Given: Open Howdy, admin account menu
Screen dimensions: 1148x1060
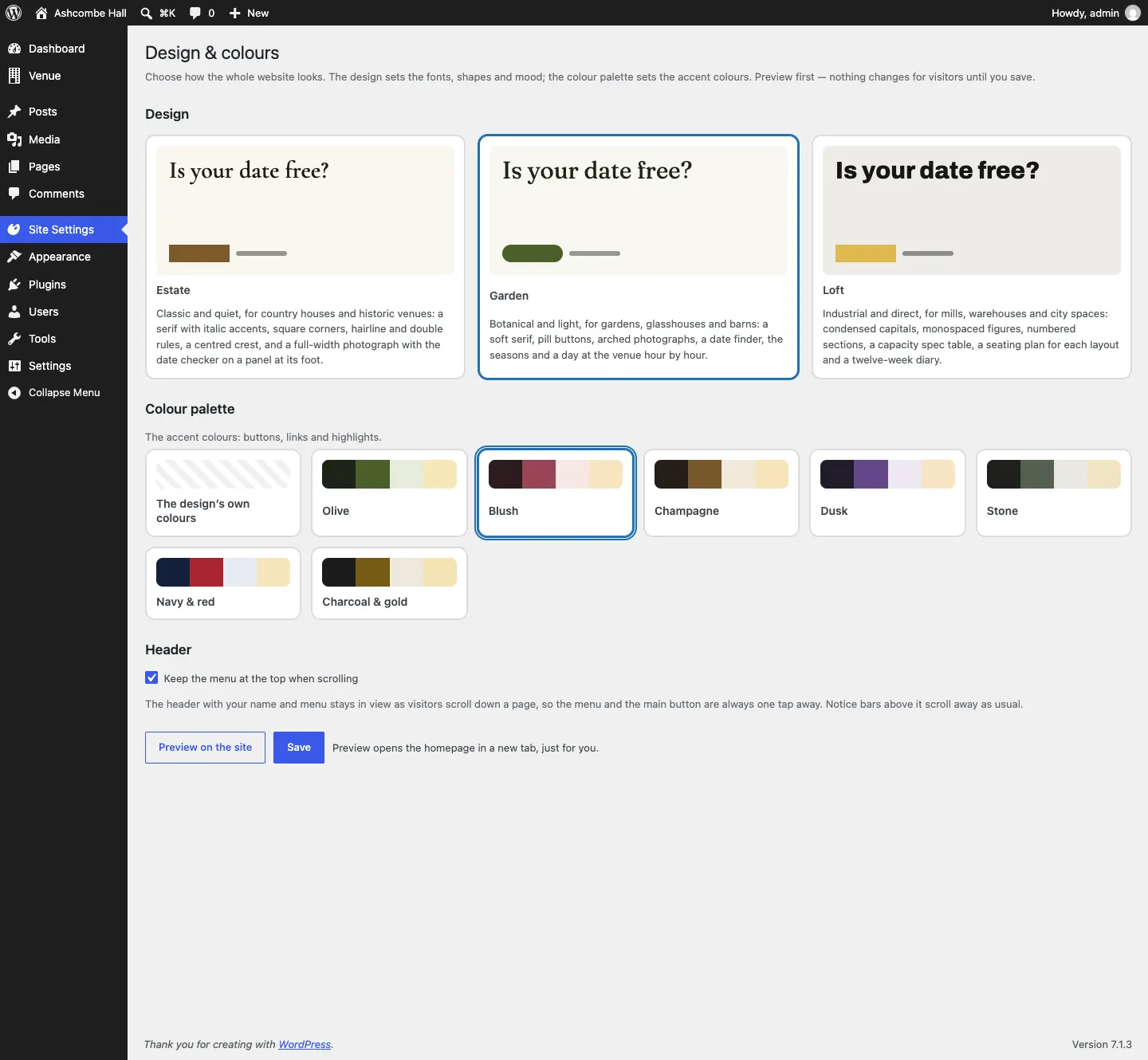Looking at the screenshot, I should (x=1095, y=13).
